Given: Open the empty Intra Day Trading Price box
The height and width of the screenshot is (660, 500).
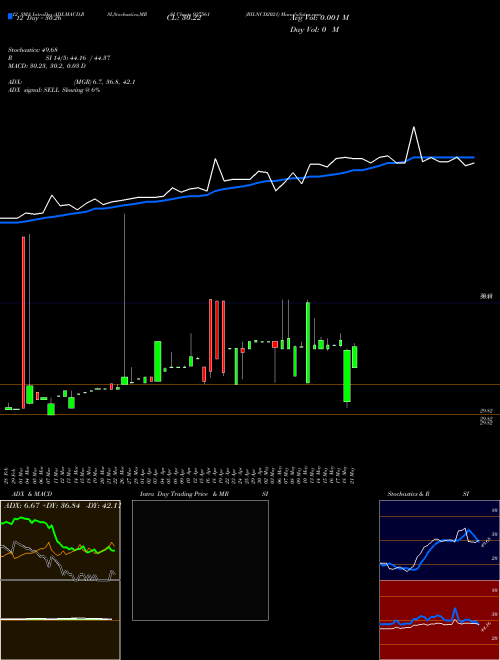Looking at the screenshot, I should (200, 560).
